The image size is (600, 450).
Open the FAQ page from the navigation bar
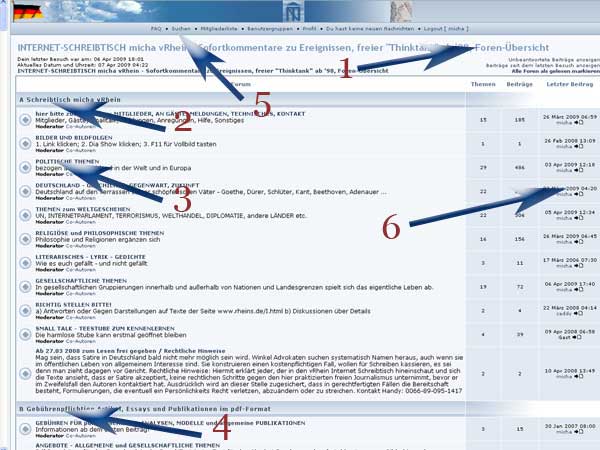point(156,29)
